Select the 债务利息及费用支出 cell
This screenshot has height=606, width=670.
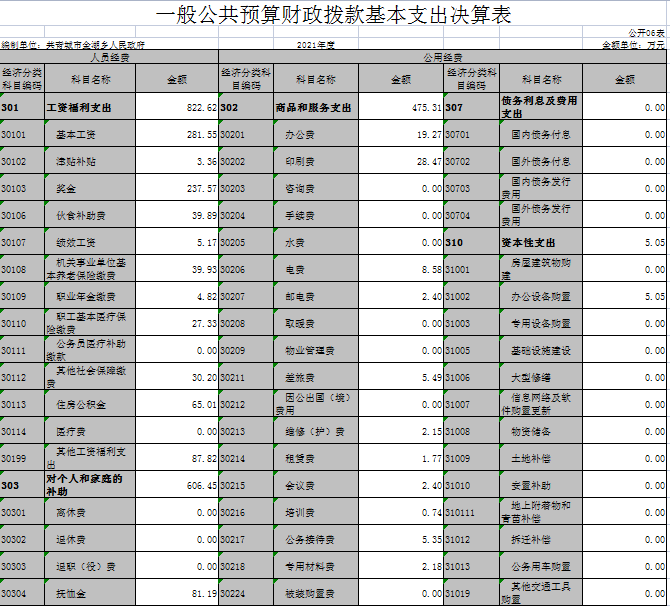point(540,107)
